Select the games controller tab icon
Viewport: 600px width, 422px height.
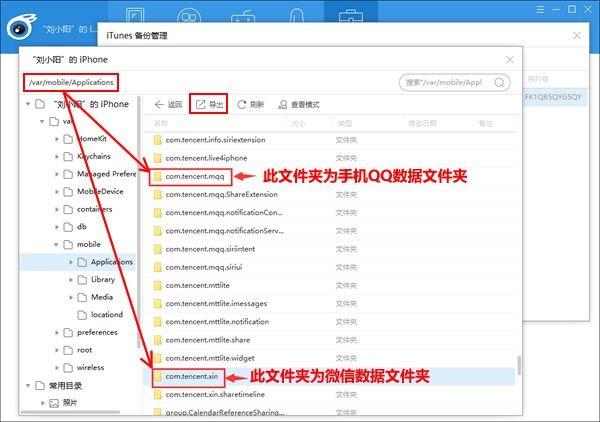coord(243,16)
